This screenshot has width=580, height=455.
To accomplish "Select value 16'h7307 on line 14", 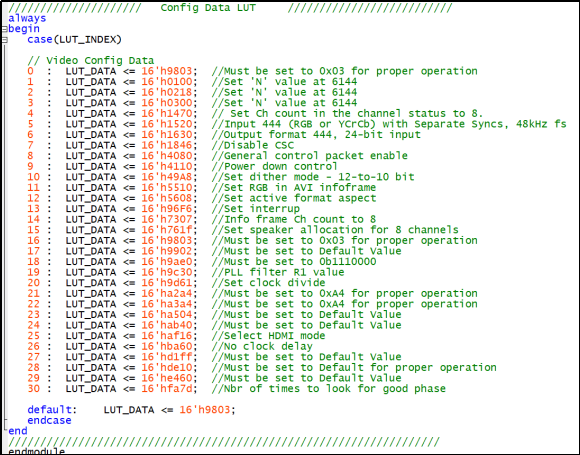I will click(167, 219).
